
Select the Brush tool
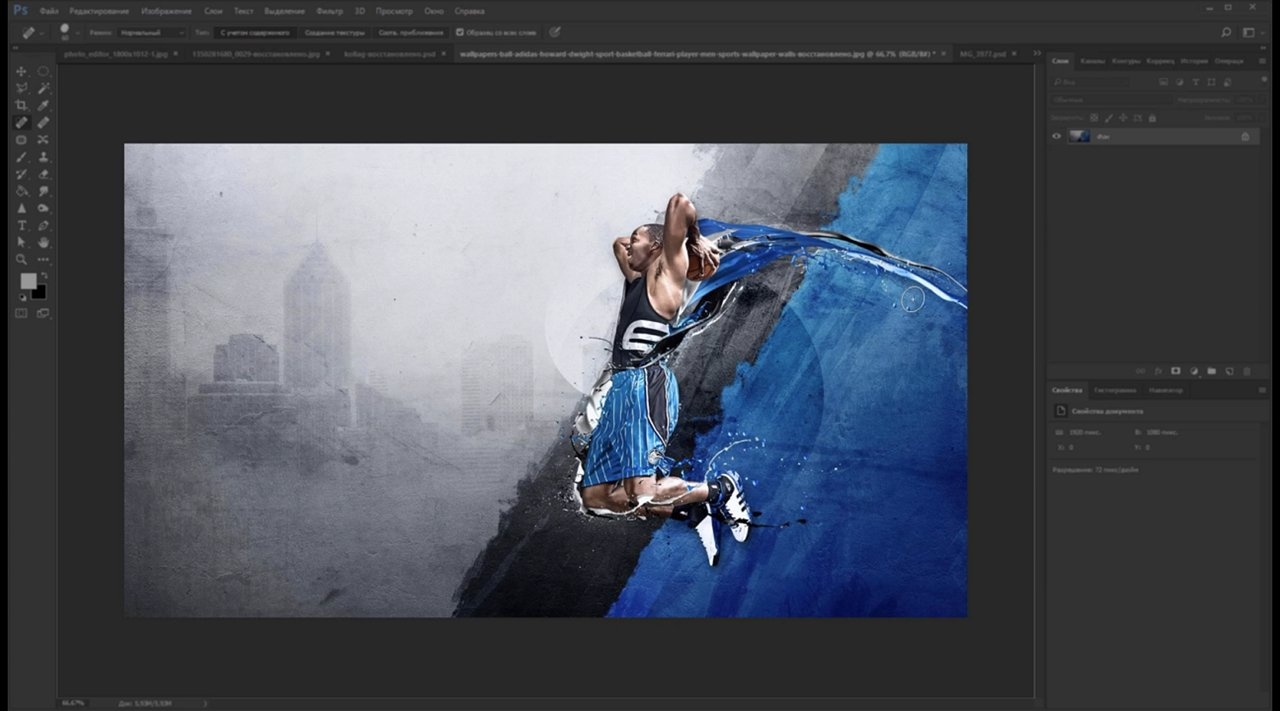point(21,157)
